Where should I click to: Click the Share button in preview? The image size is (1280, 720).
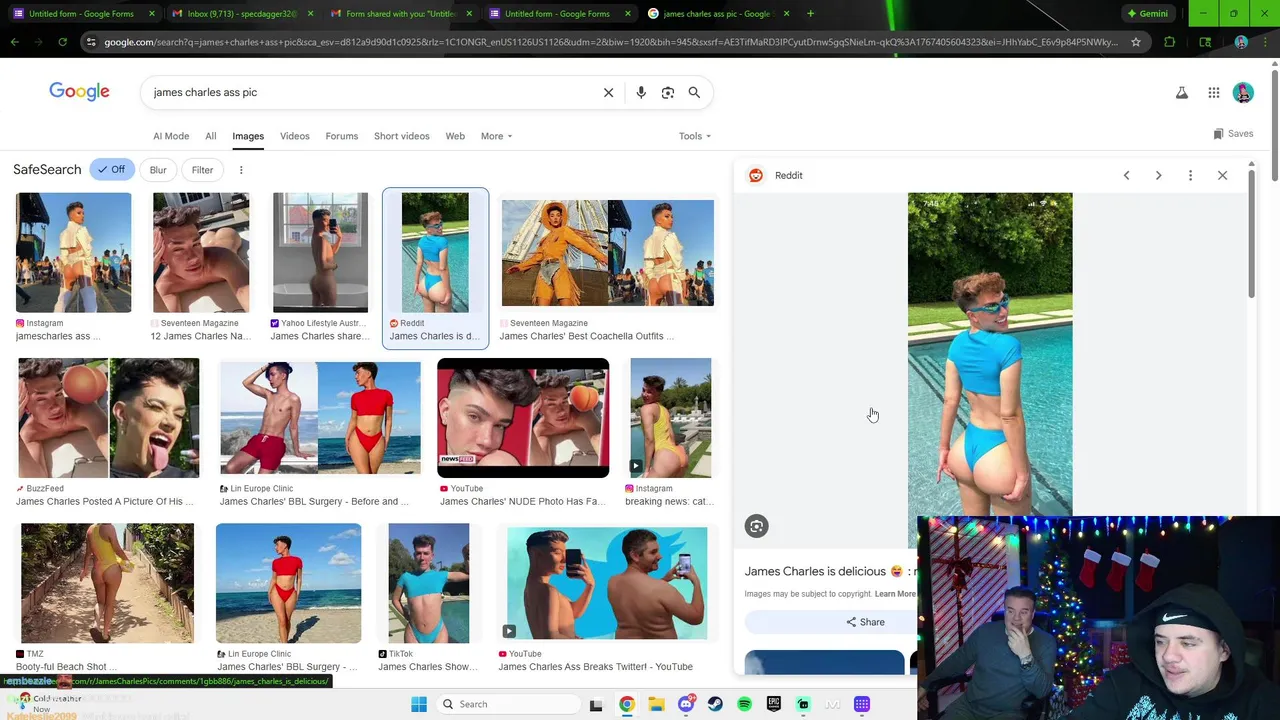click(830, 622)
